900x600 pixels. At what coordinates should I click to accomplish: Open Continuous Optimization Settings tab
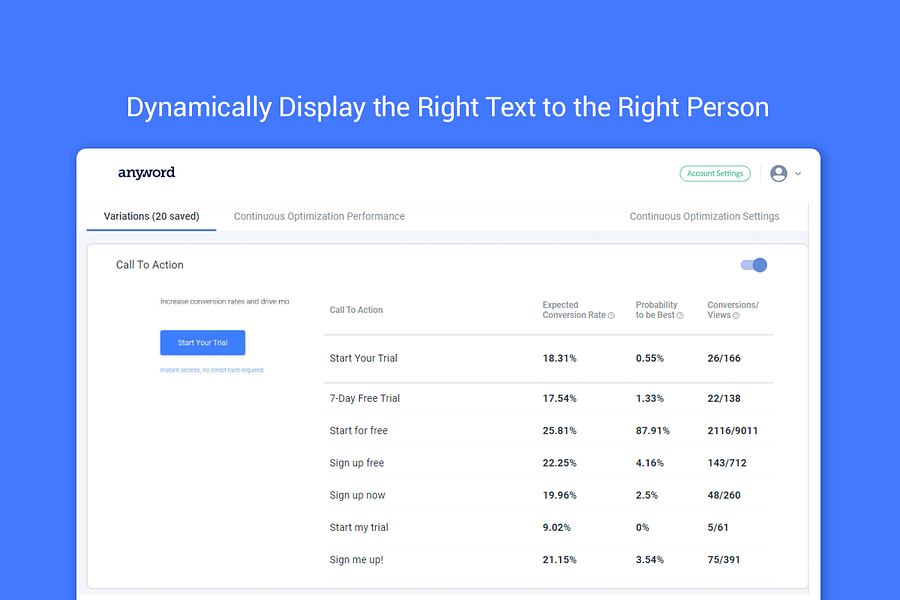(x=704, y=216)
